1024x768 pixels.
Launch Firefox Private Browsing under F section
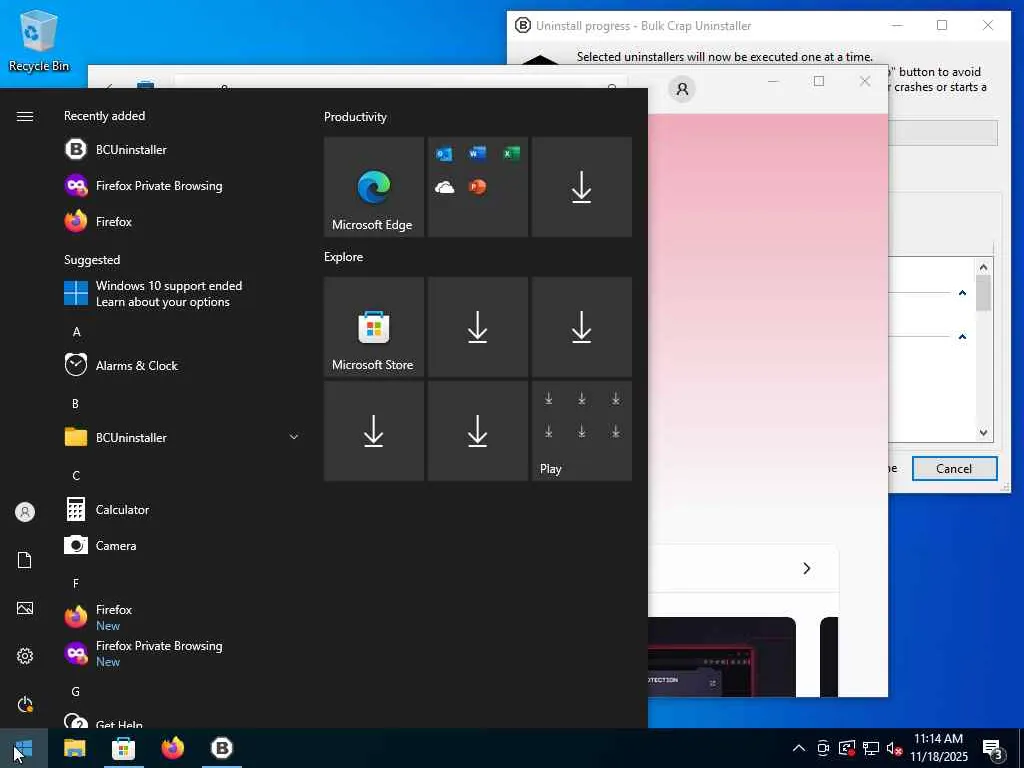tap(182, 653)
